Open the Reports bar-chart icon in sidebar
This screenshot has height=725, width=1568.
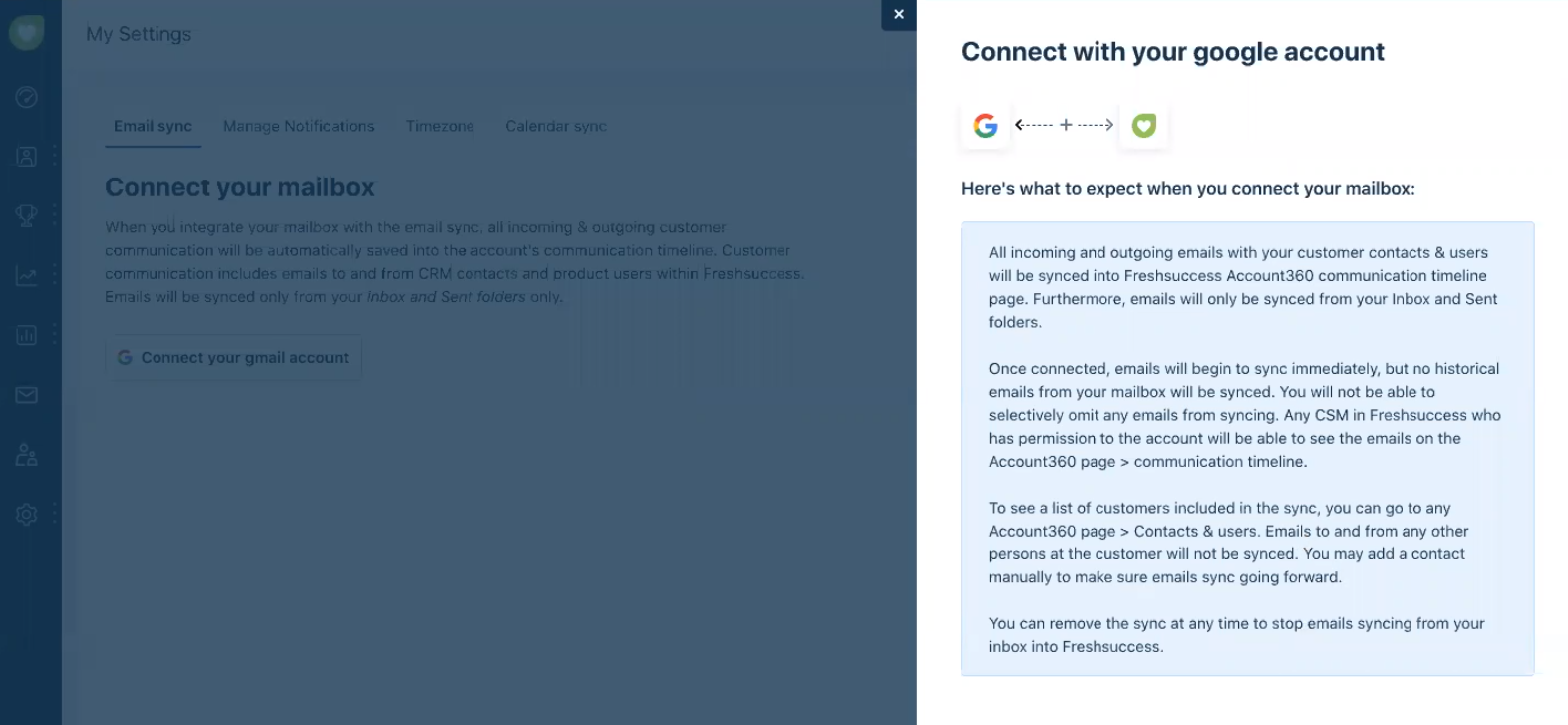tap(26, 335)
